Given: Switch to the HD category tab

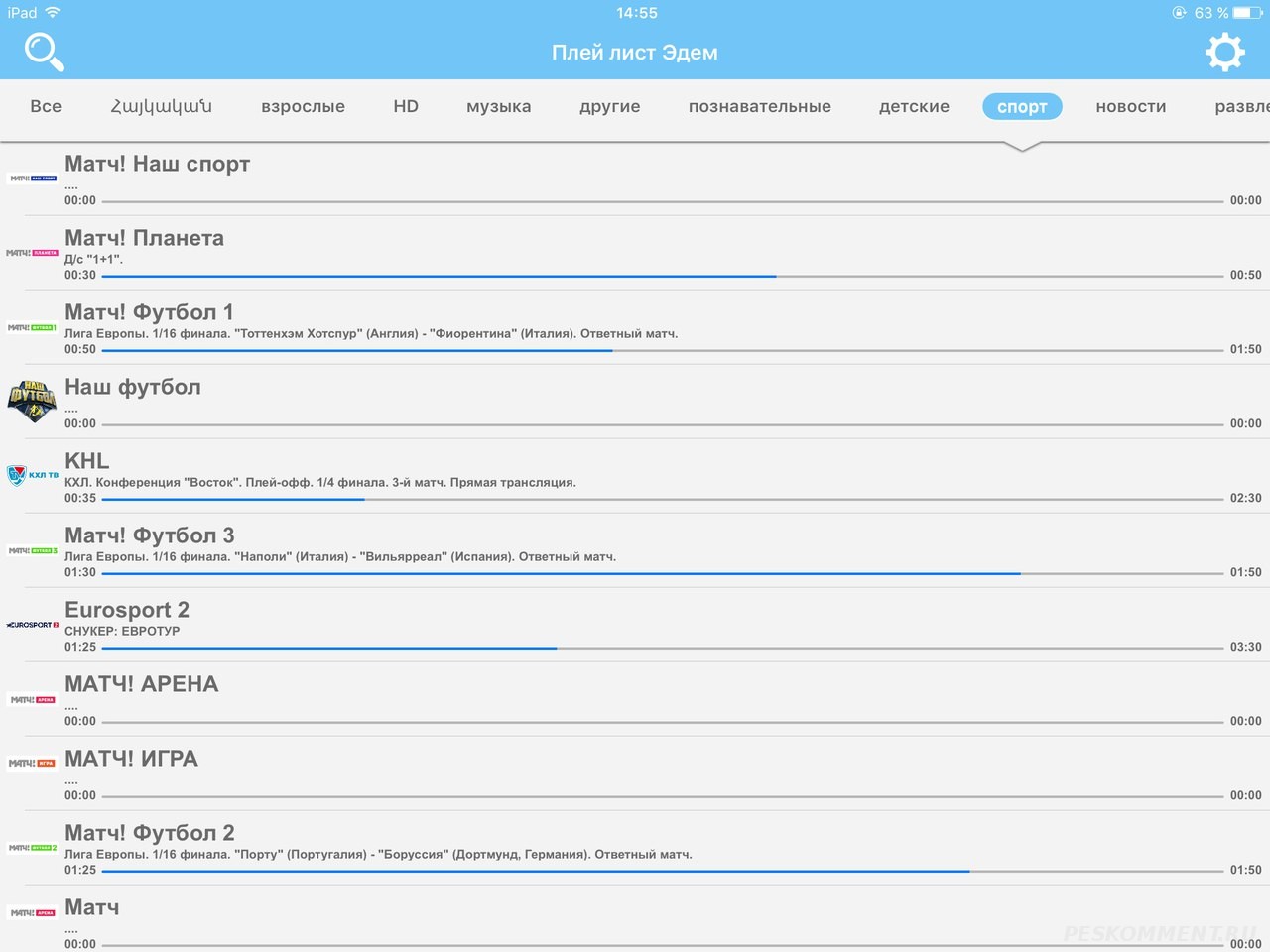Looking at the screenshot, I should [406, 106].
